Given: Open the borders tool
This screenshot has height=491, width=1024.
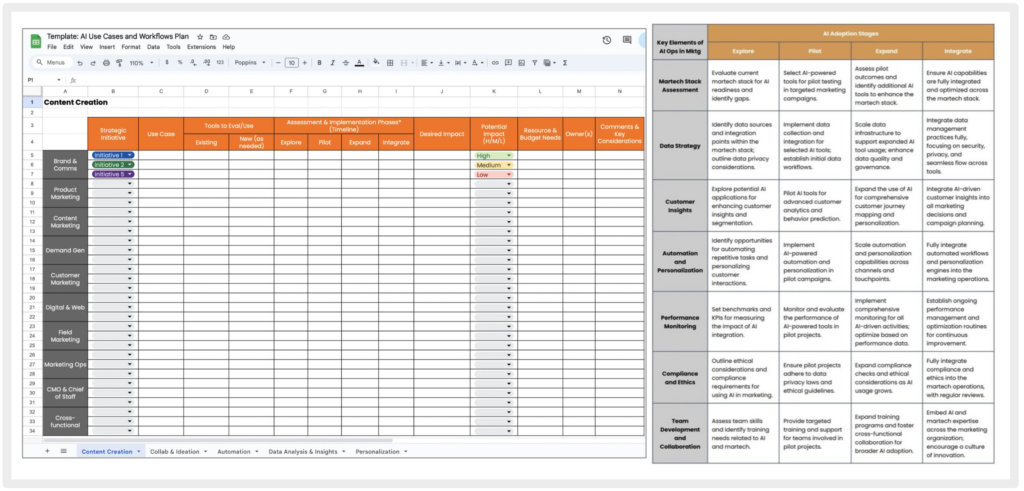Looking at the screenshot, I should 390,62.
